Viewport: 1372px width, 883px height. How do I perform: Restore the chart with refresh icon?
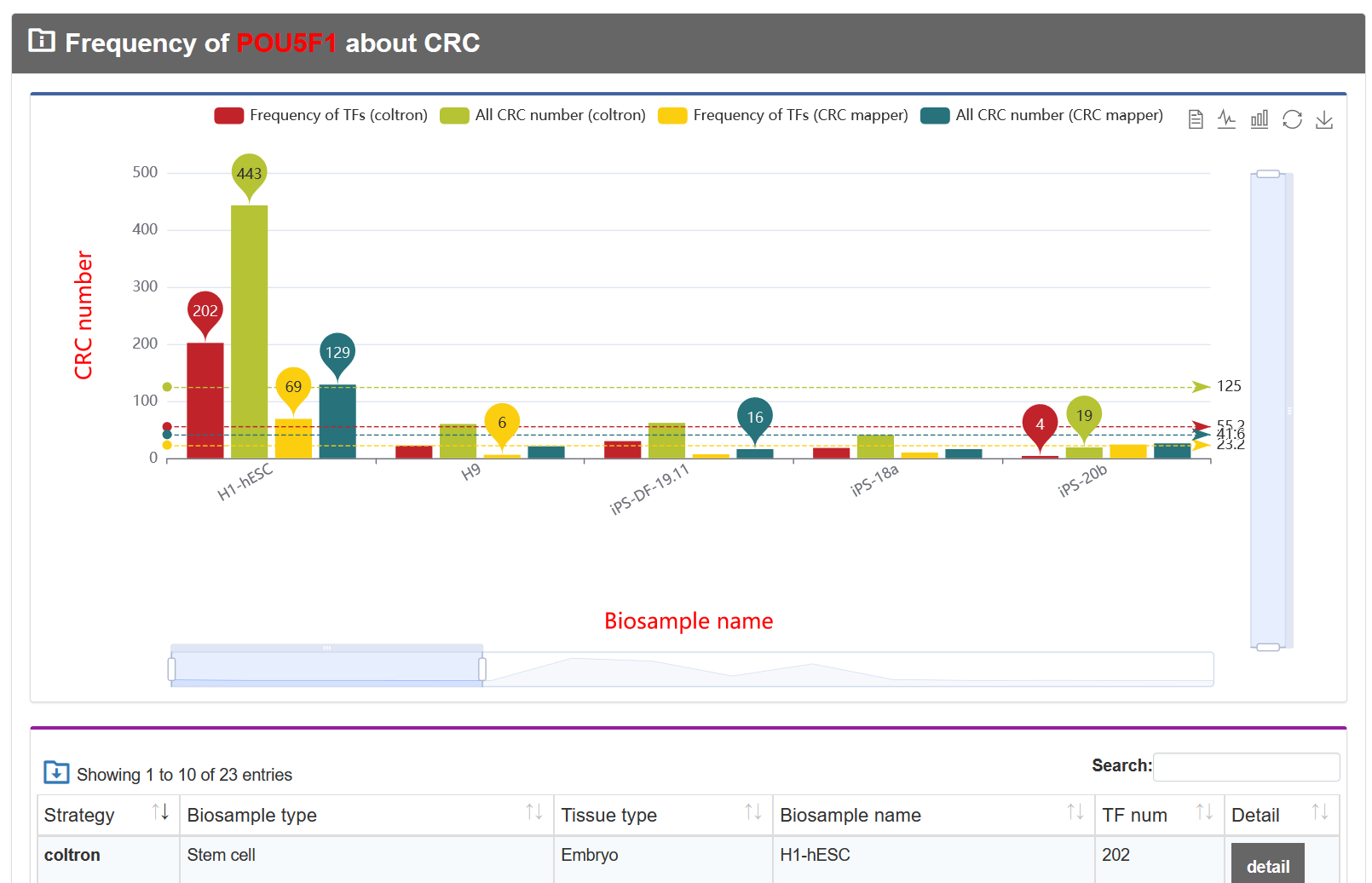1292,119
